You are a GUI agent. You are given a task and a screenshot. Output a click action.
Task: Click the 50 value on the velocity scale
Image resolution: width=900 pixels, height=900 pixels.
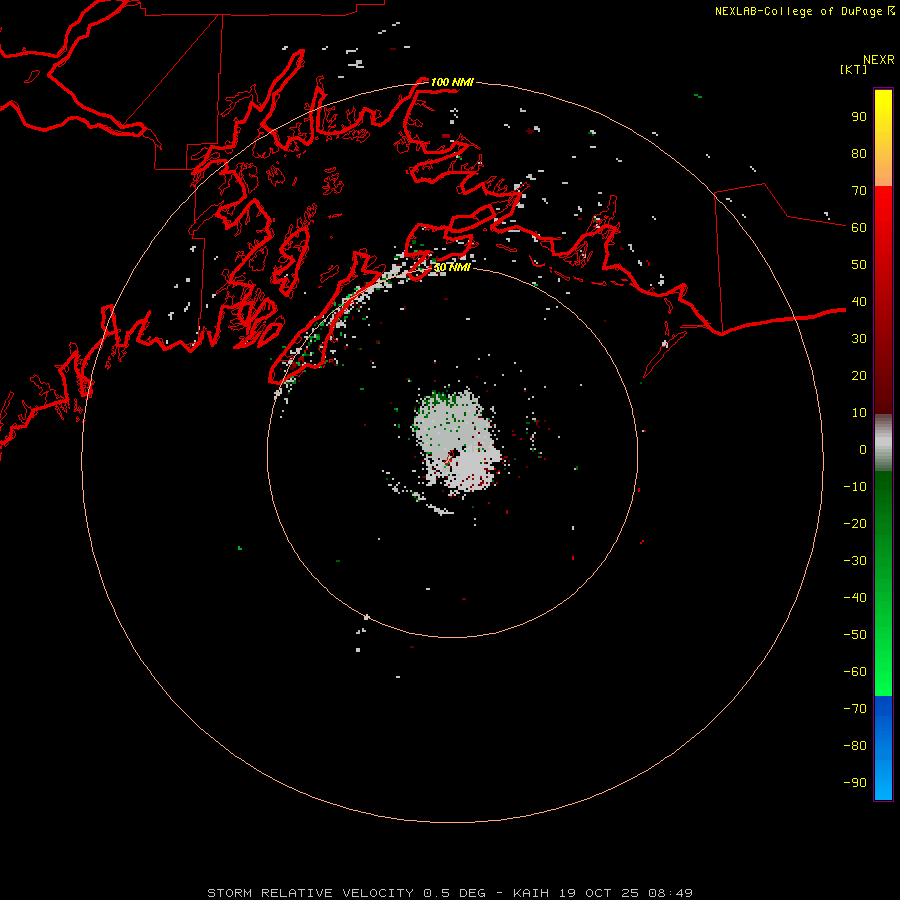click(859, 265)
